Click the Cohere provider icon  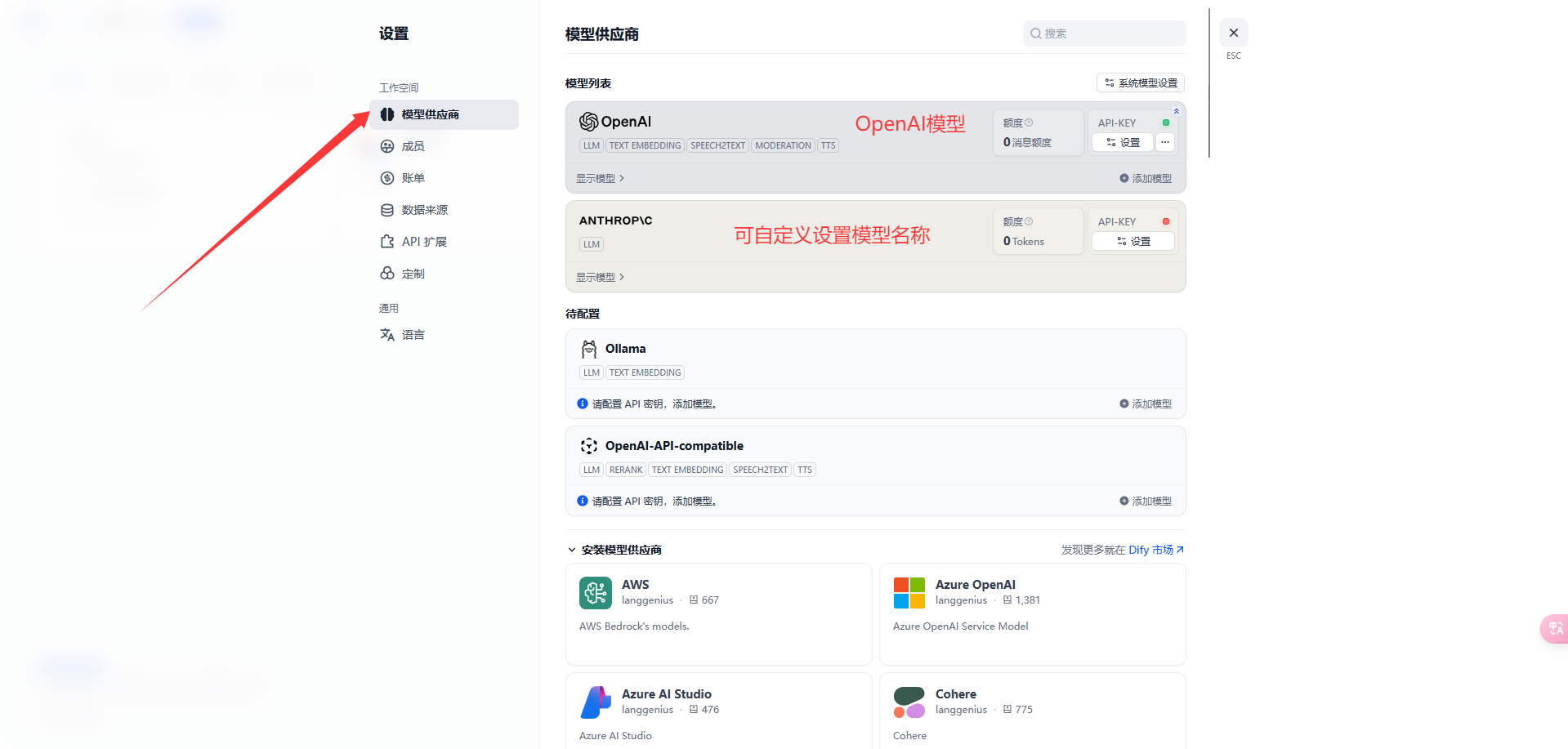pos(909,702)
